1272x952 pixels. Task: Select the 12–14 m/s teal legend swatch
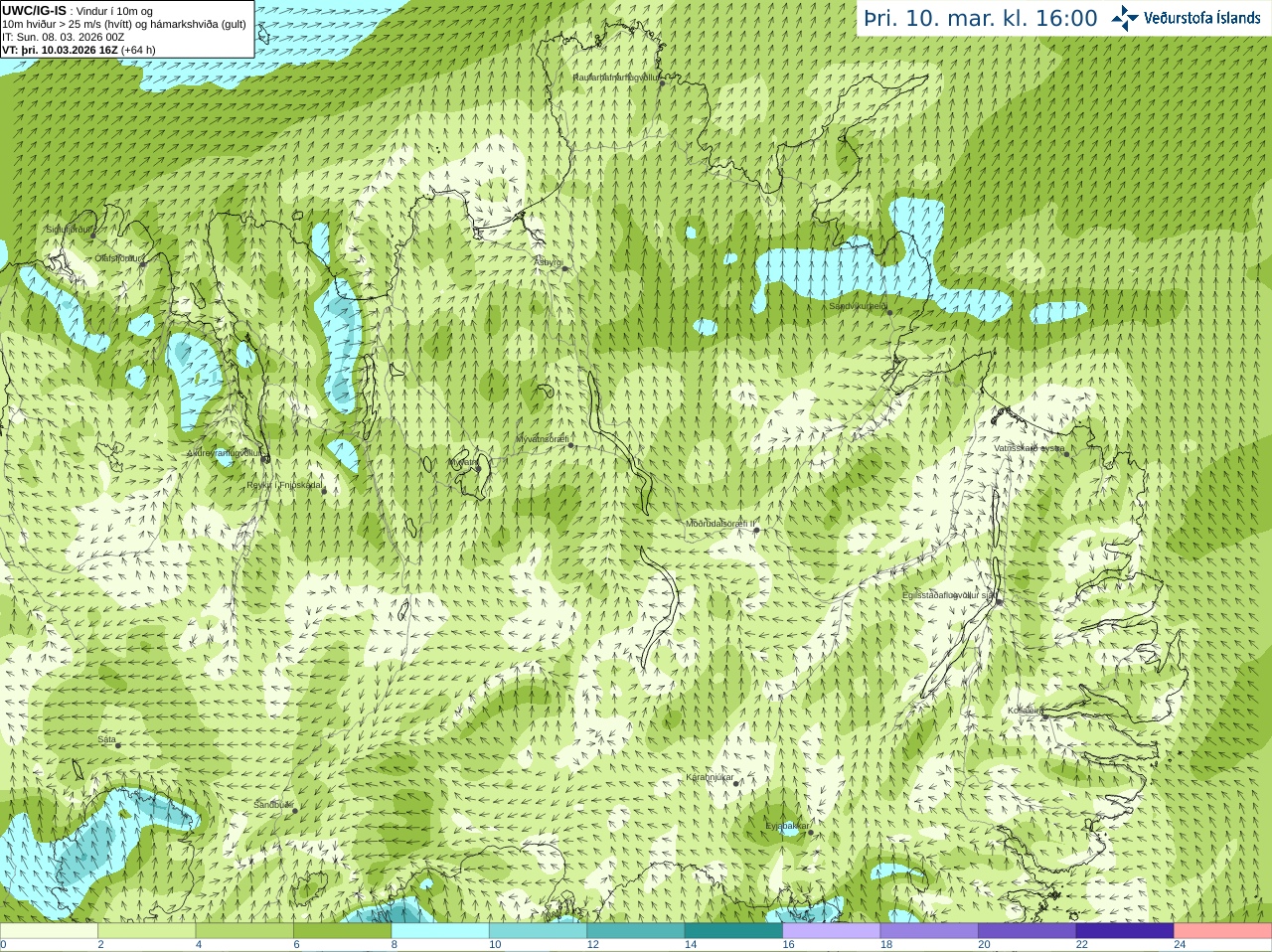click(636, 931)
